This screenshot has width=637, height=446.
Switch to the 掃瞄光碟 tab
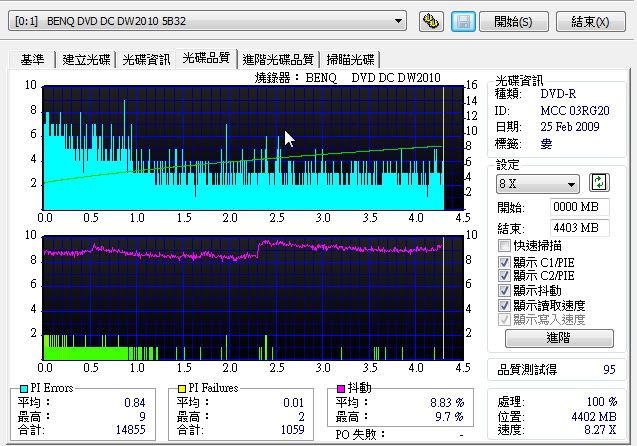tap(350, 60)
